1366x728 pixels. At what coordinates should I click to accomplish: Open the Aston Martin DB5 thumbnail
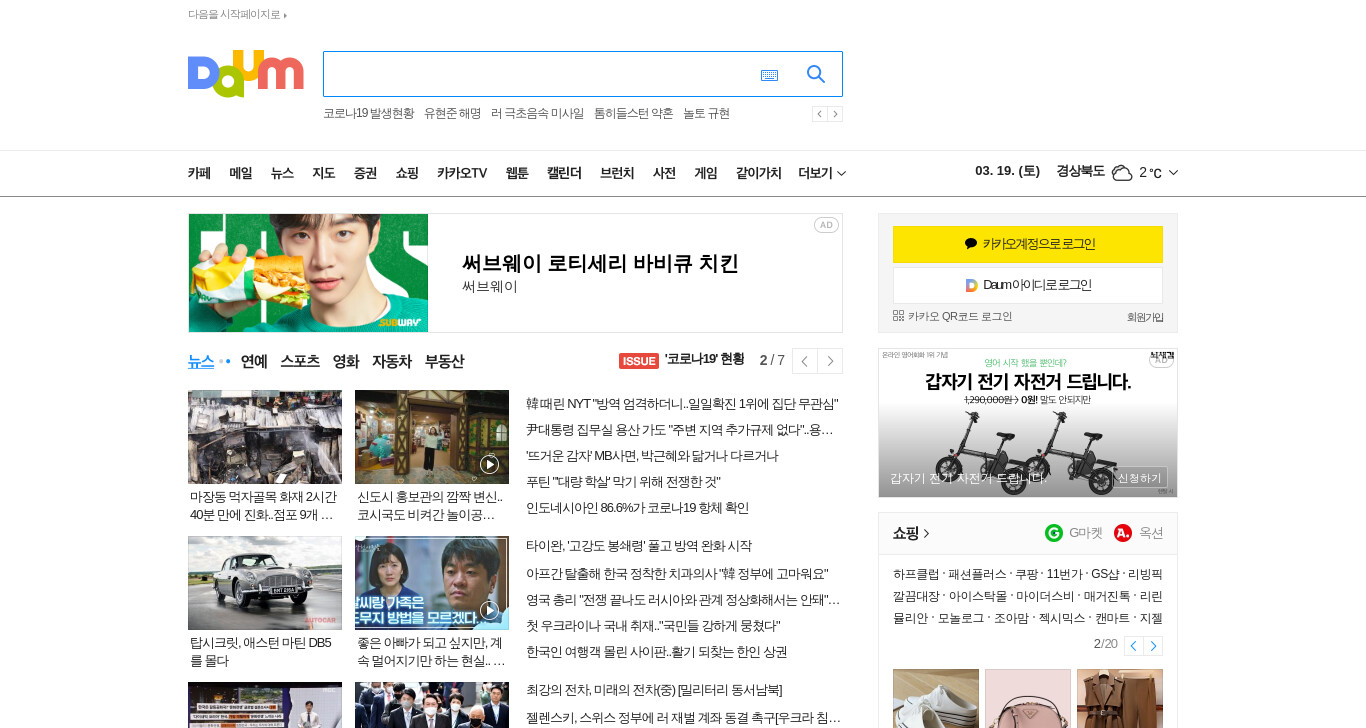(265, 583)
